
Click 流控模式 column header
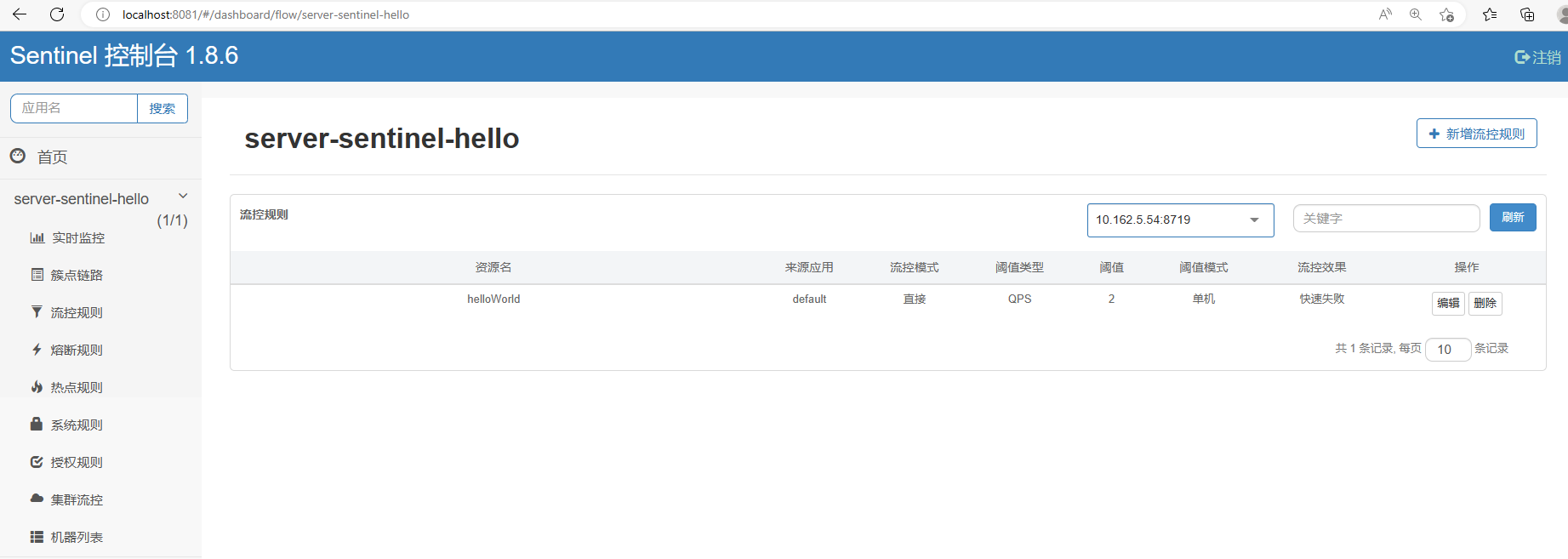click(x=915, y=267)
